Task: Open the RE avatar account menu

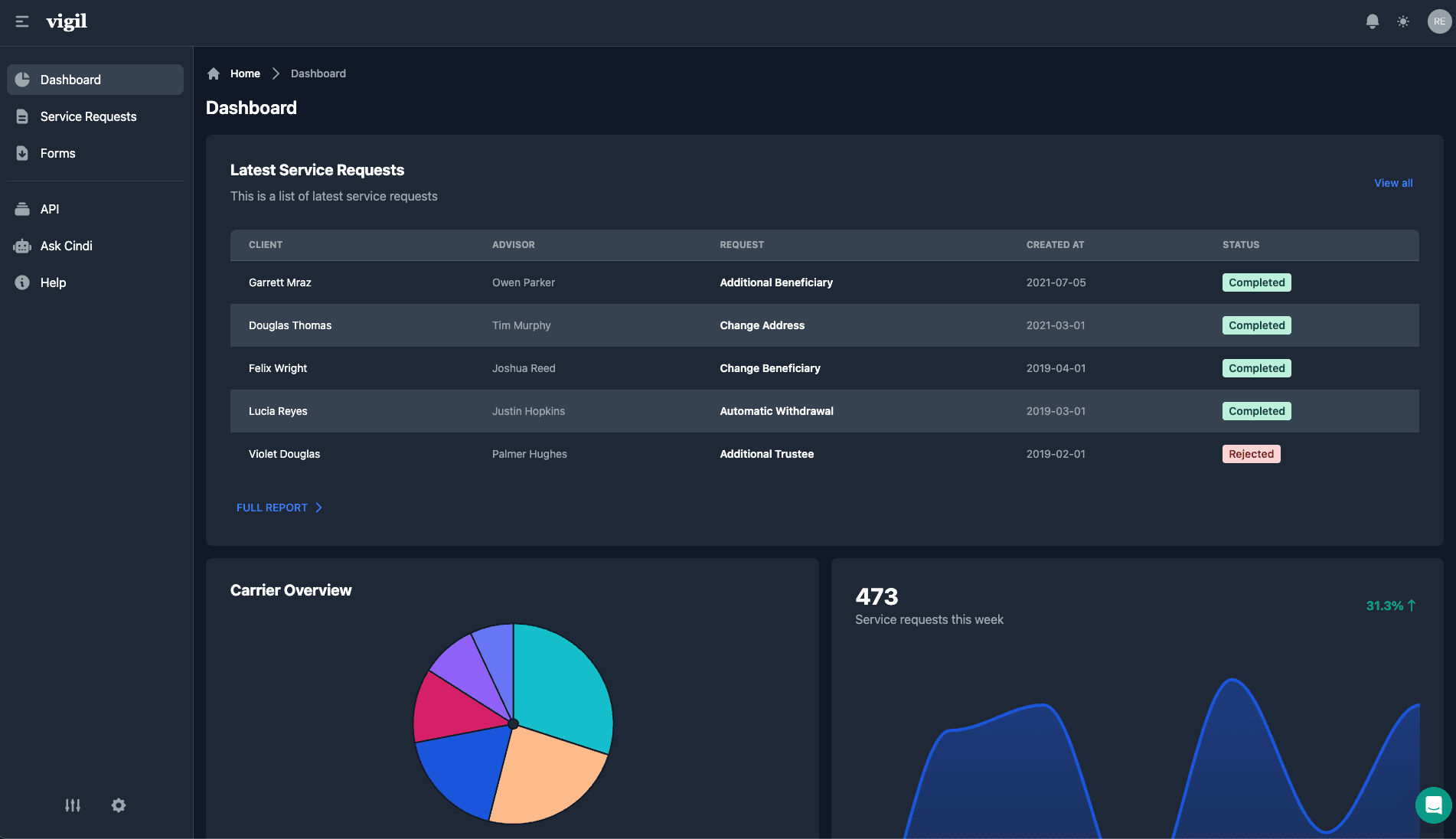Action: click(1438, 21)
